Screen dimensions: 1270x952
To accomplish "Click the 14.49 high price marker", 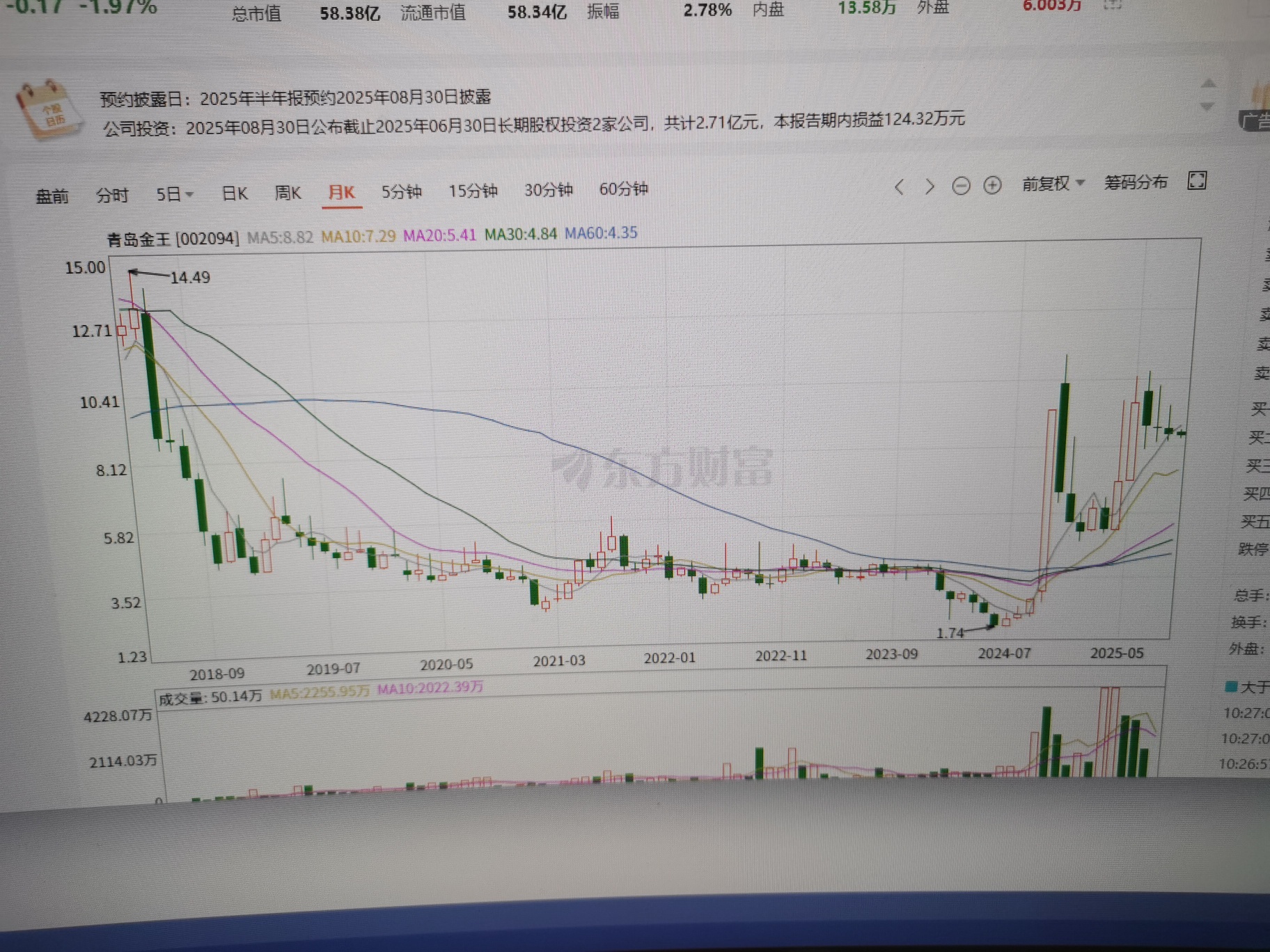I will 189,278.
